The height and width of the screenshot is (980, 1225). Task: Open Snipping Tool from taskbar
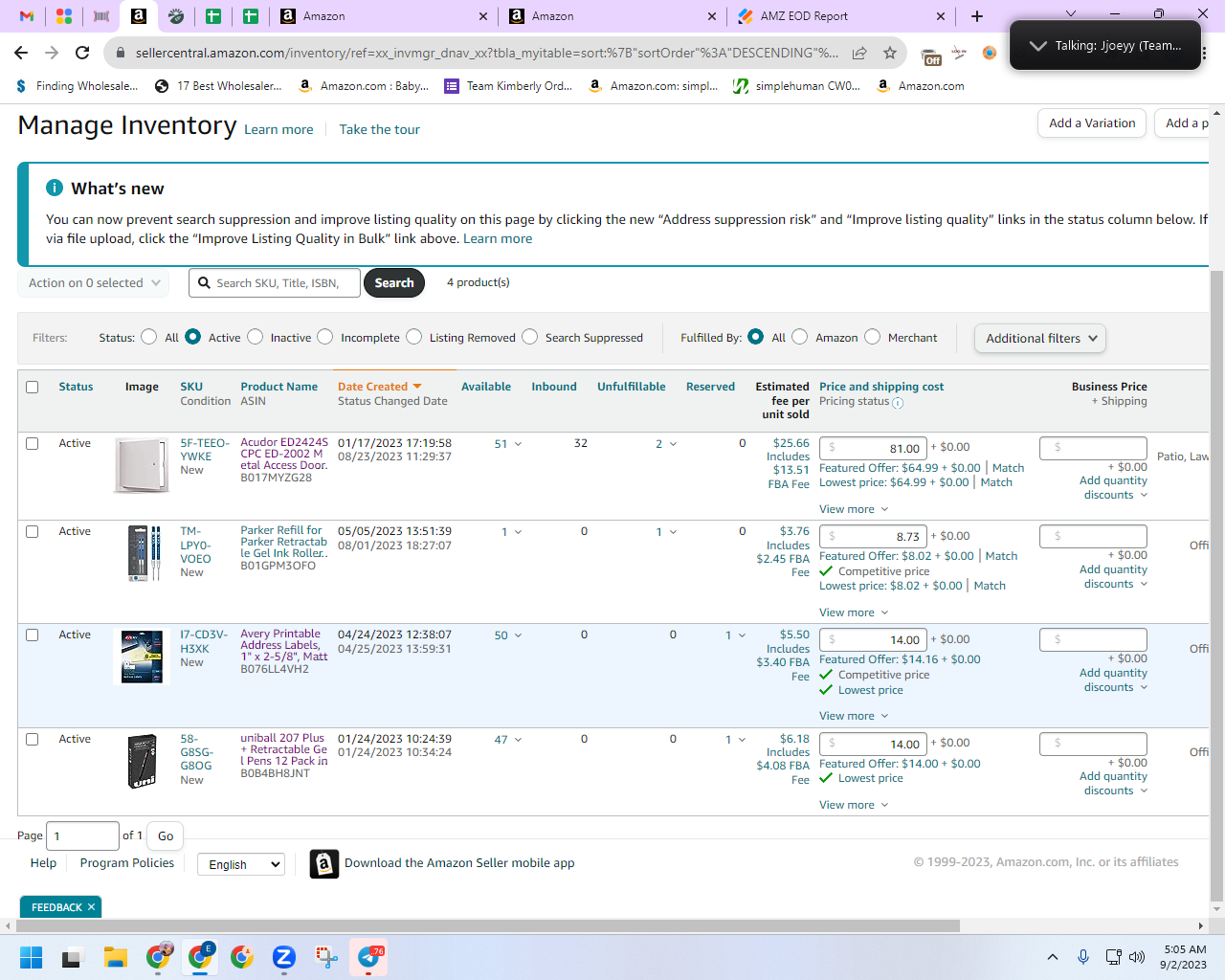326,957
